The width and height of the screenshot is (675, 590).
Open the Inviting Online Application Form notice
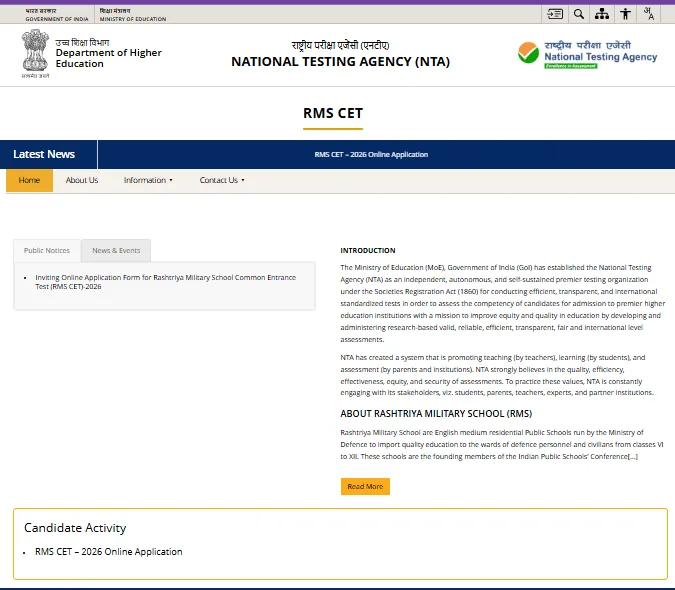[165, 282]
